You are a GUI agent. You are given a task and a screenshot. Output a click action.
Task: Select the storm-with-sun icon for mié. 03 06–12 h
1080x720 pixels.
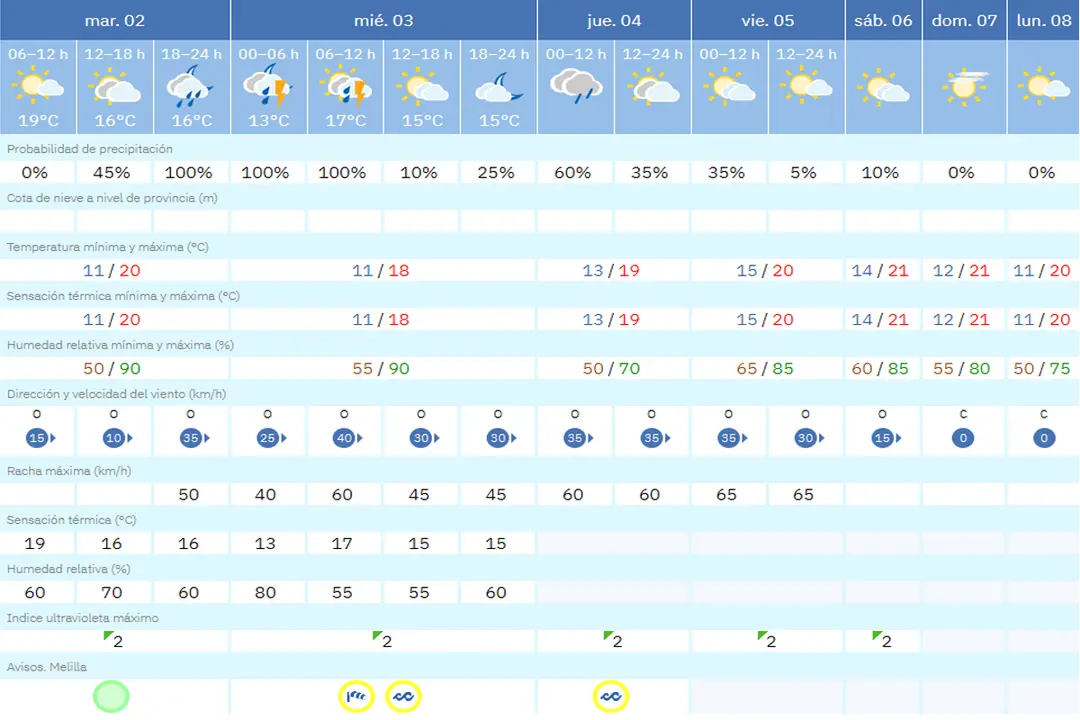(x=345, y=87)
